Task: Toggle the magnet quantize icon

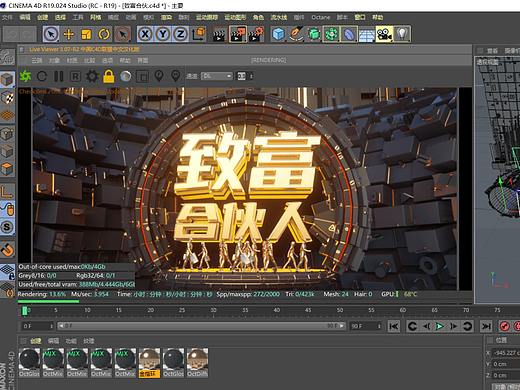Action: click(7, 250)
